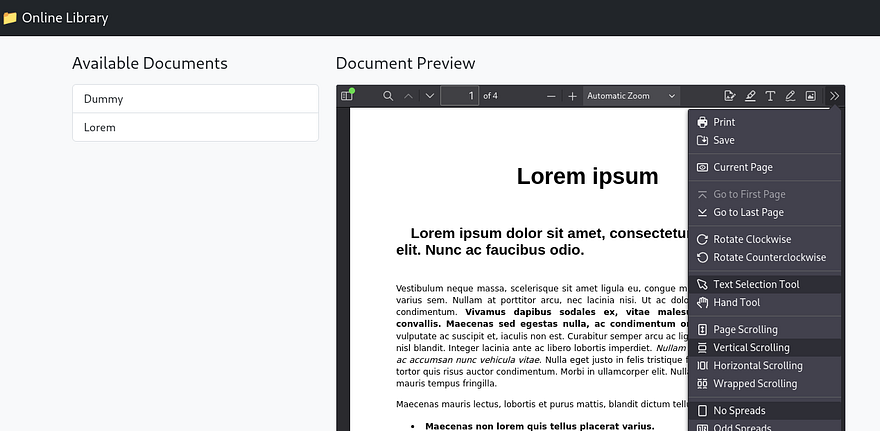Image resolution: width=880 pixels, height=431 pixels.
Task: Choose Rotate Clockwise in the menu
Action: (x=751, y=240)
